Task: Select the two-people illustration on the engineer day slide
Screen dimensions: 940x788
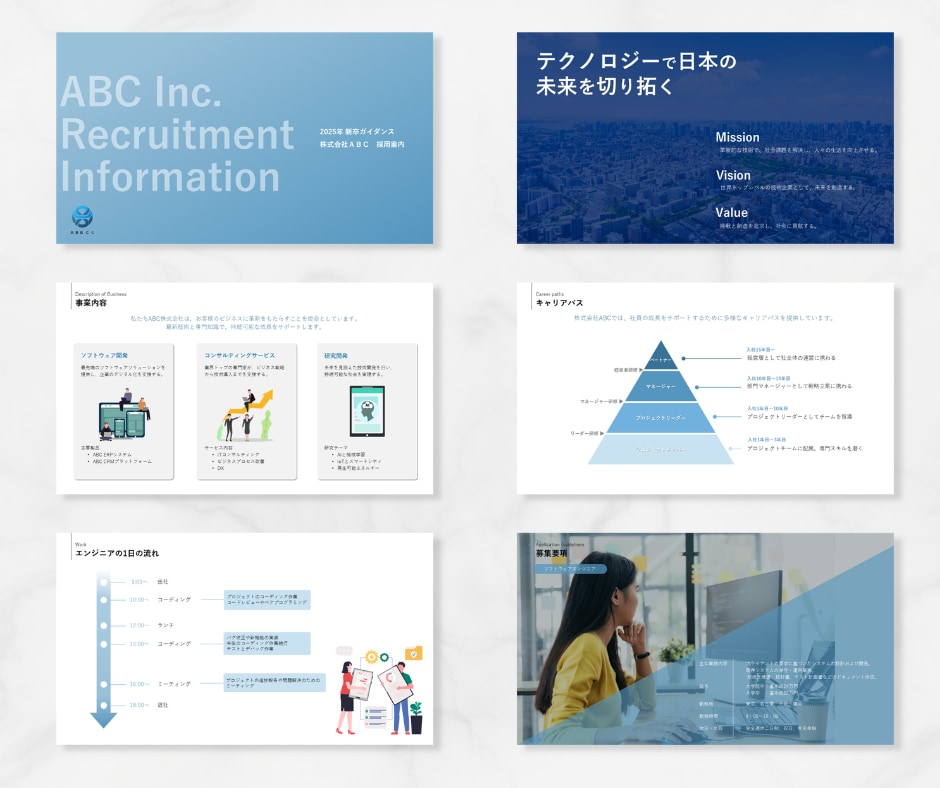Action: pyautogui.click(x=379, y=690)
